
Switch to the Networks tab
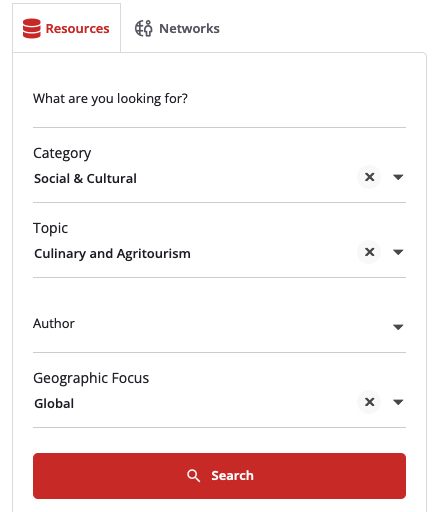click(x=177, y=28)
